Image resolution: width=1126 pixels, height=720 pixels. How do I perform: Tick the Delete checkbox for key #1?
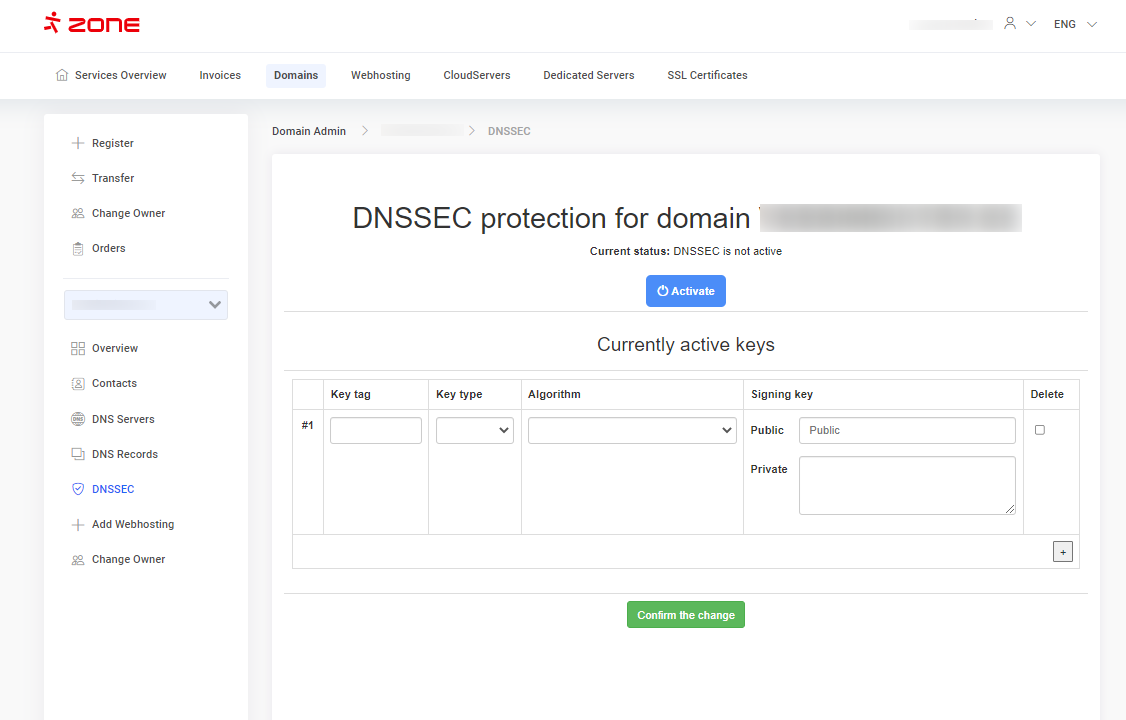1040,430
